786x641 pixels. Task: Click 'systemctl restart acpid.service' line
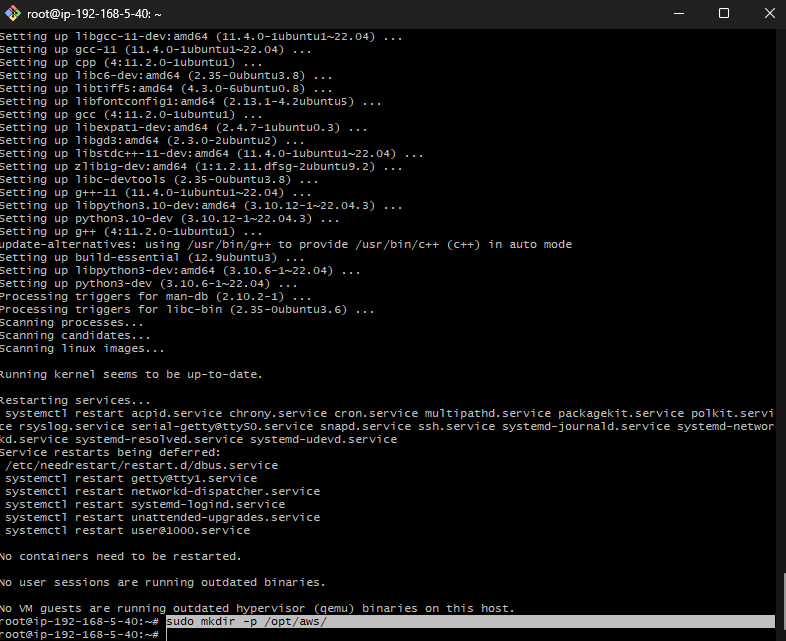click(389, 414)
